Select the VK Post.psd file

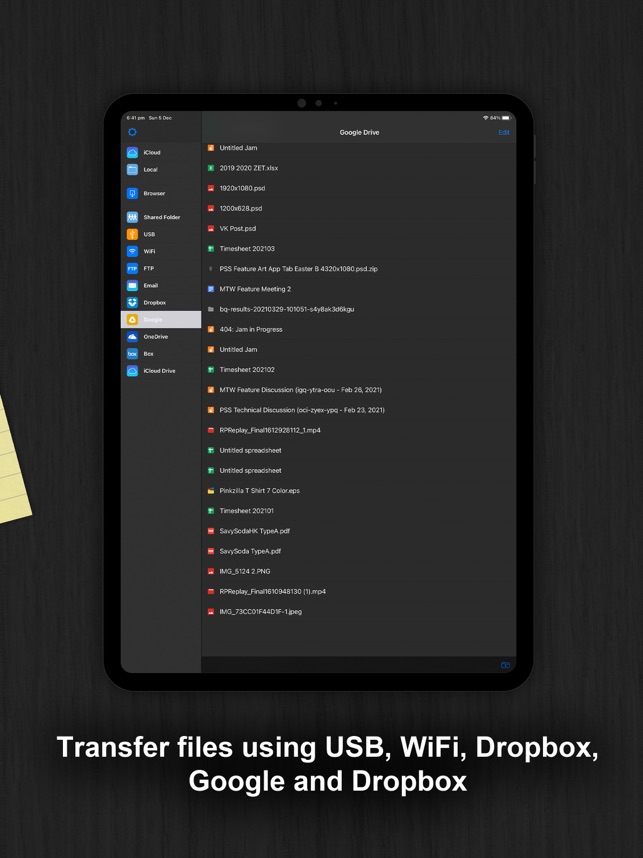click(x=238, y=228)
